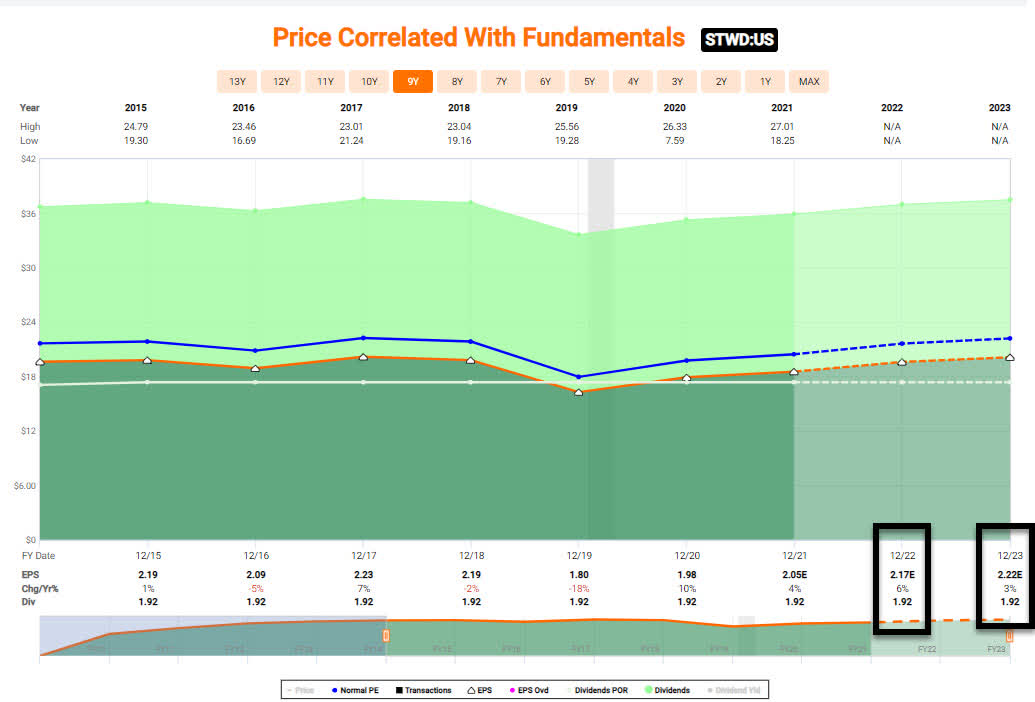
Task: Click the magenta EPS Ovd dot in the legend
Action: click(x=512, y=690)
